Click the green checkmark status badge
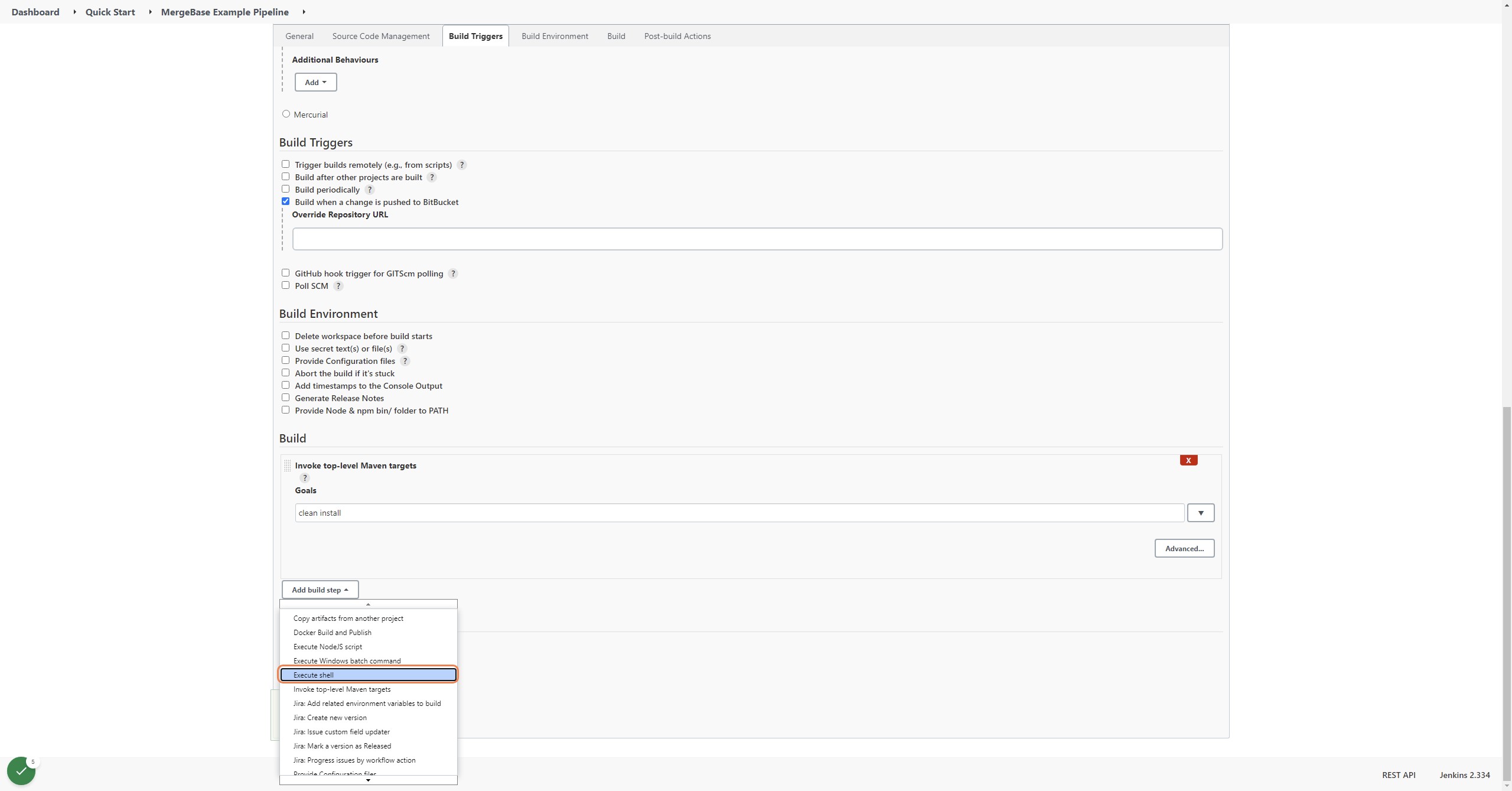This screenshot has height=791, width=1512. 21,771
